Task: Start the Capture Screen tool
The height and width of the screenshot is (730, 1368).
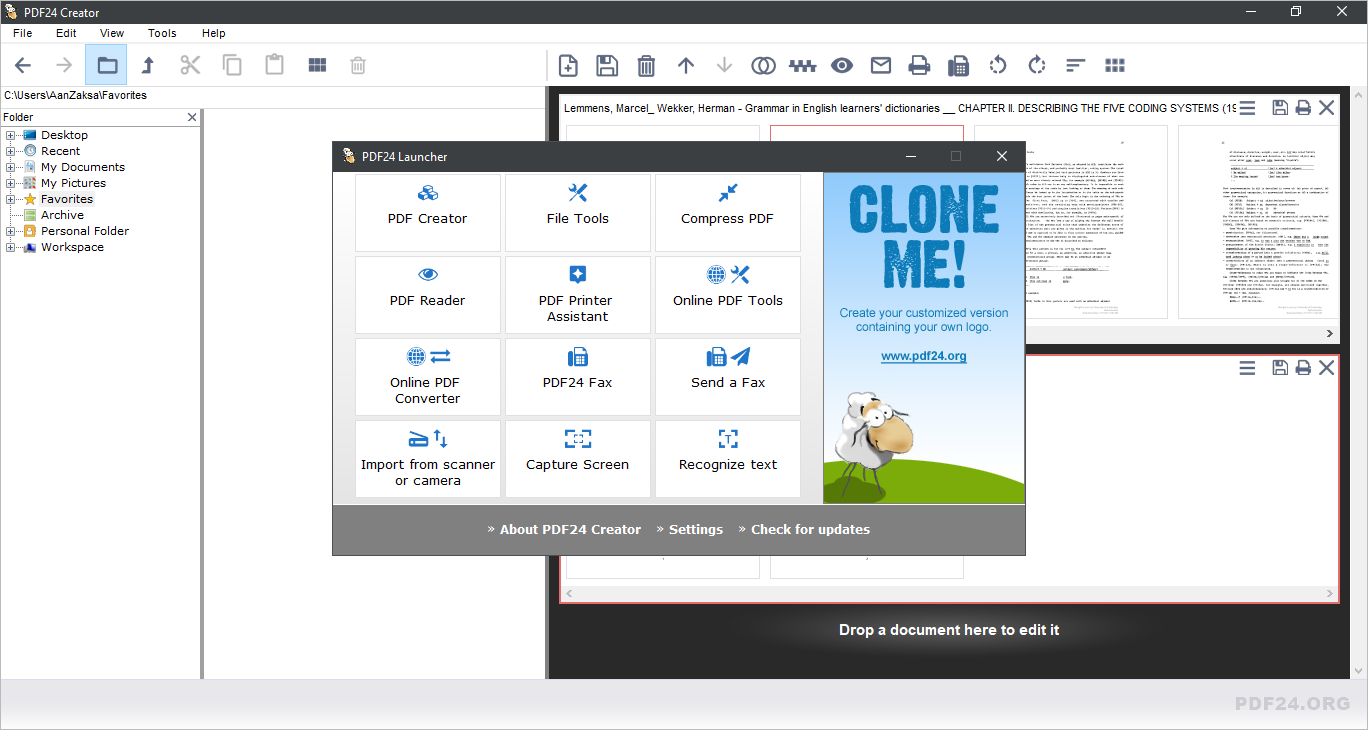Action: click(x=578, y=459)
